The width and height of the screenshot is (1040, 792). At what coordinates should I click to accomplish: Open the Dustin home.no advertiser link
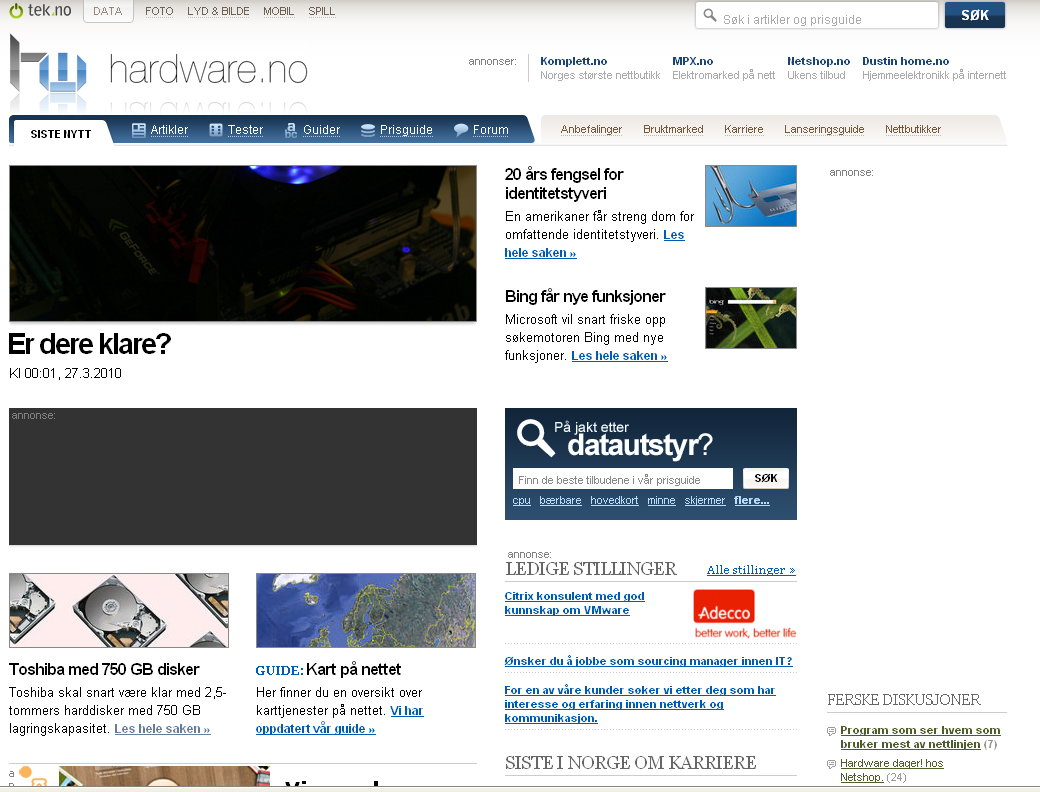(x=905, y=61)
